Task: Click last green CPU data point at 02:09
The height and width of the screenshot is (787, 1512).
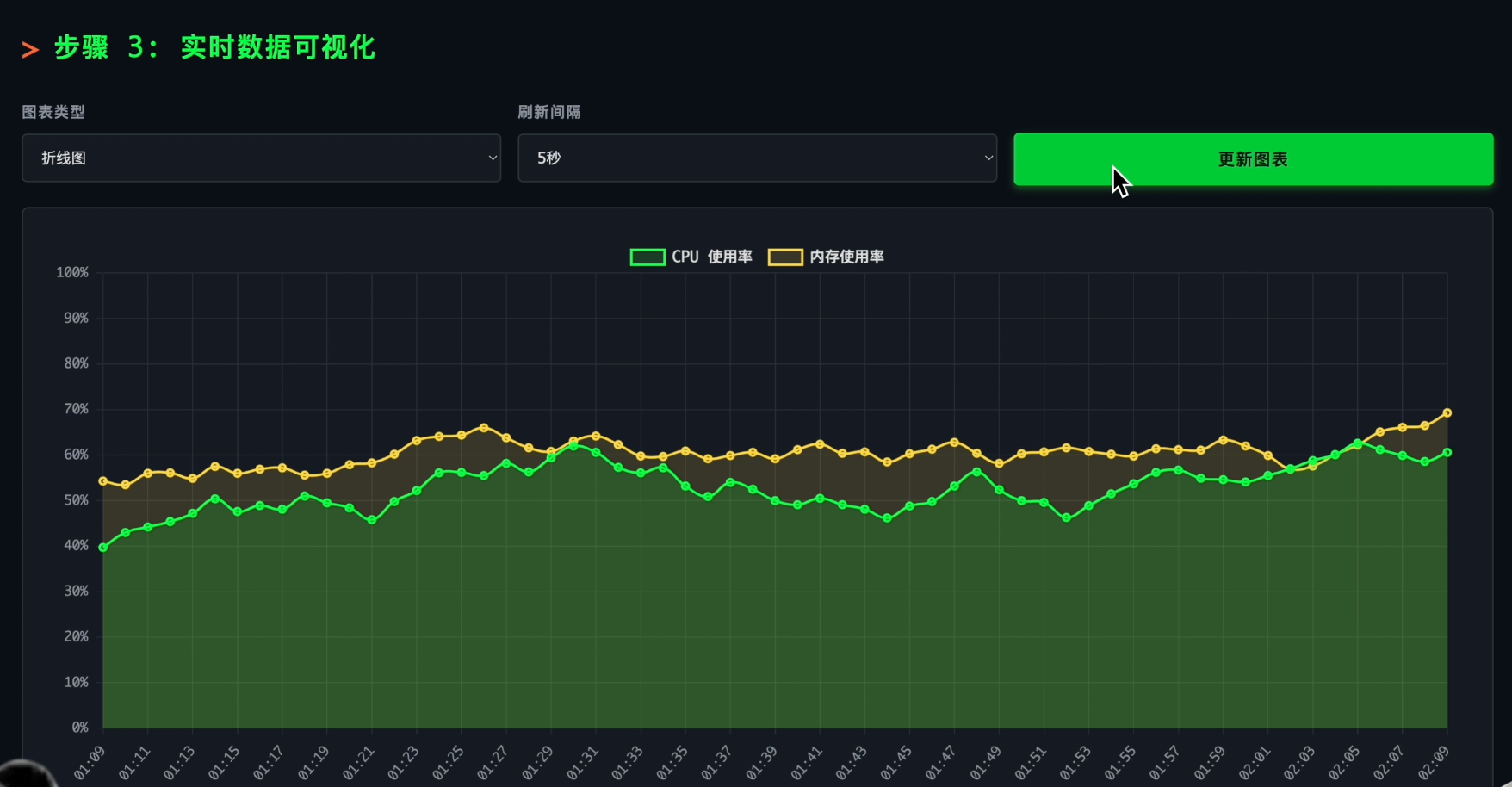Action: pyautogui.click(x=1447, y=453)
